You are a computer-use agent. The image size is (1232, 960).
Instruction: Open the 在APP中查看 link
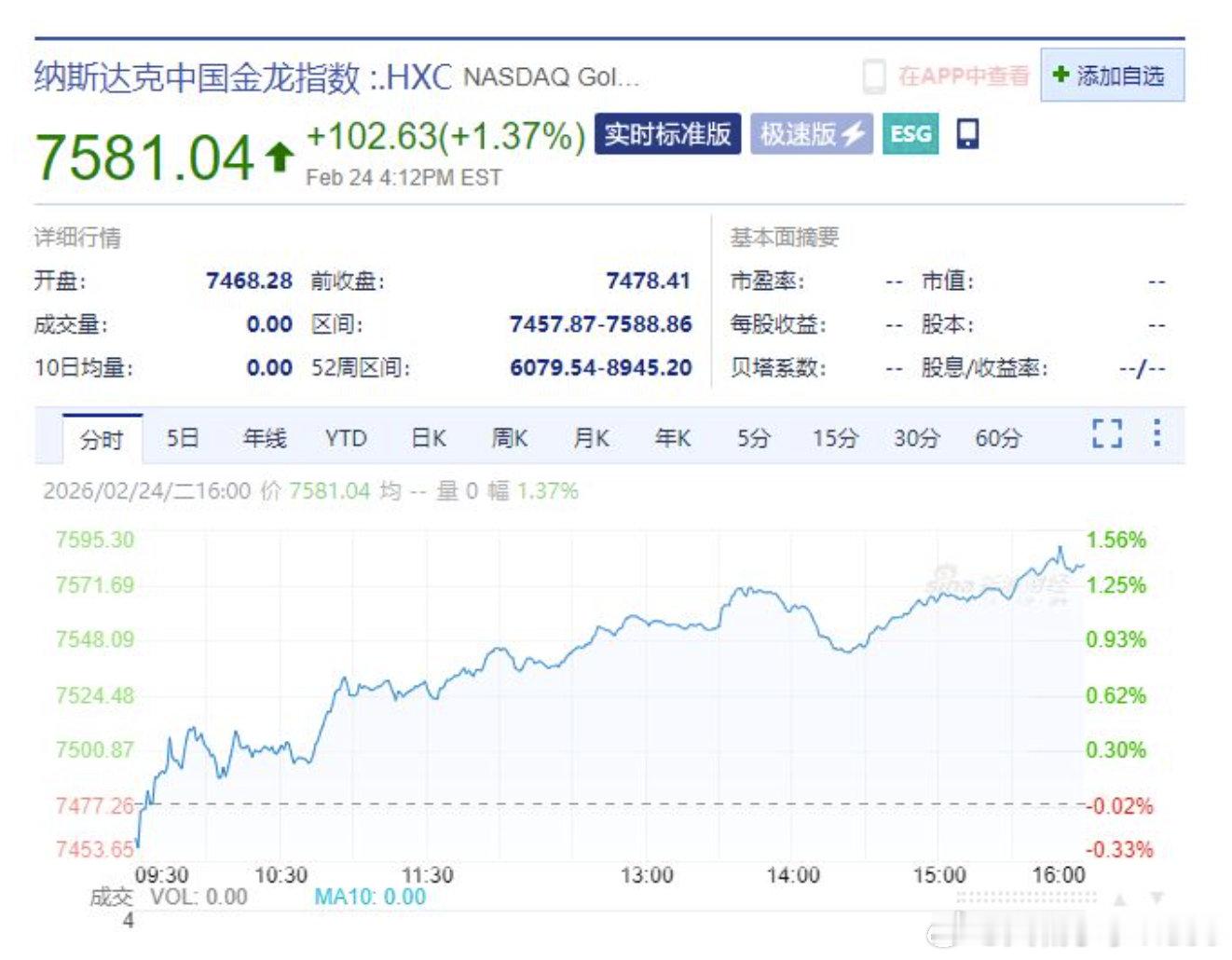click(964, 76)
